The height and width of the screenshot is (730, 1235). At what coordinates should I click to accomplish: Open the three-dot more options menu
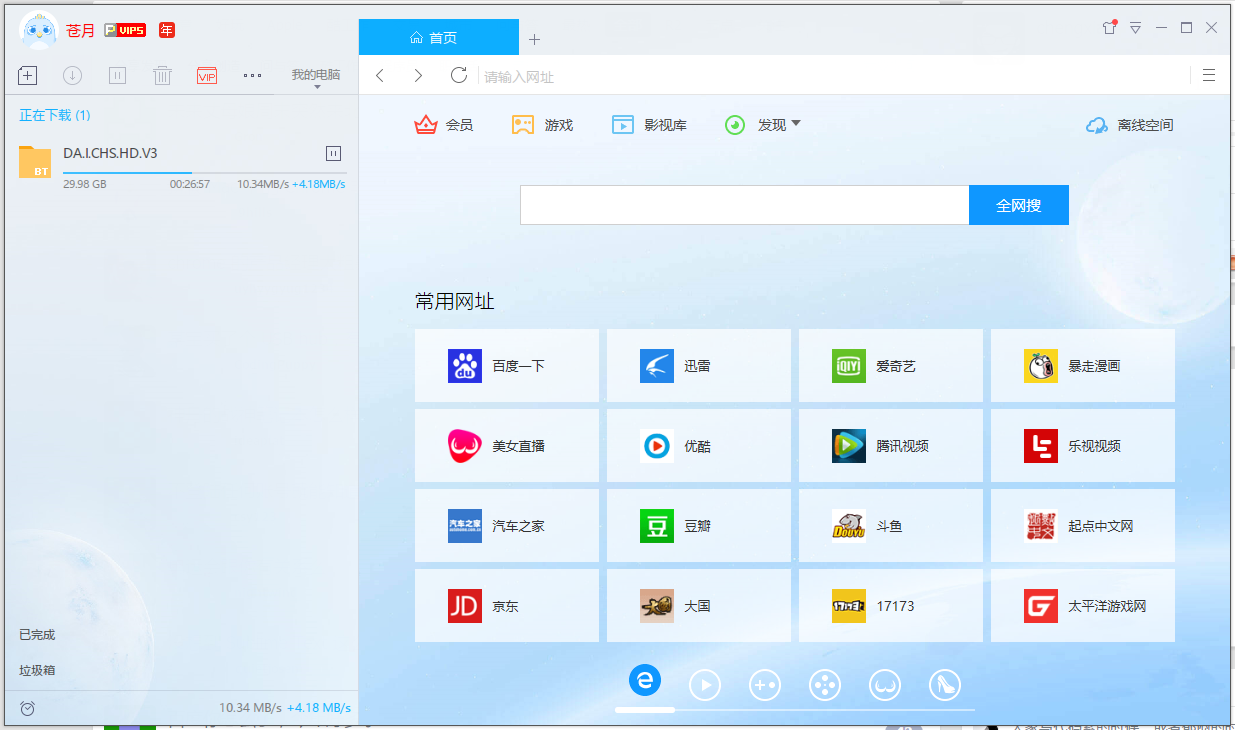click(252, 75)
